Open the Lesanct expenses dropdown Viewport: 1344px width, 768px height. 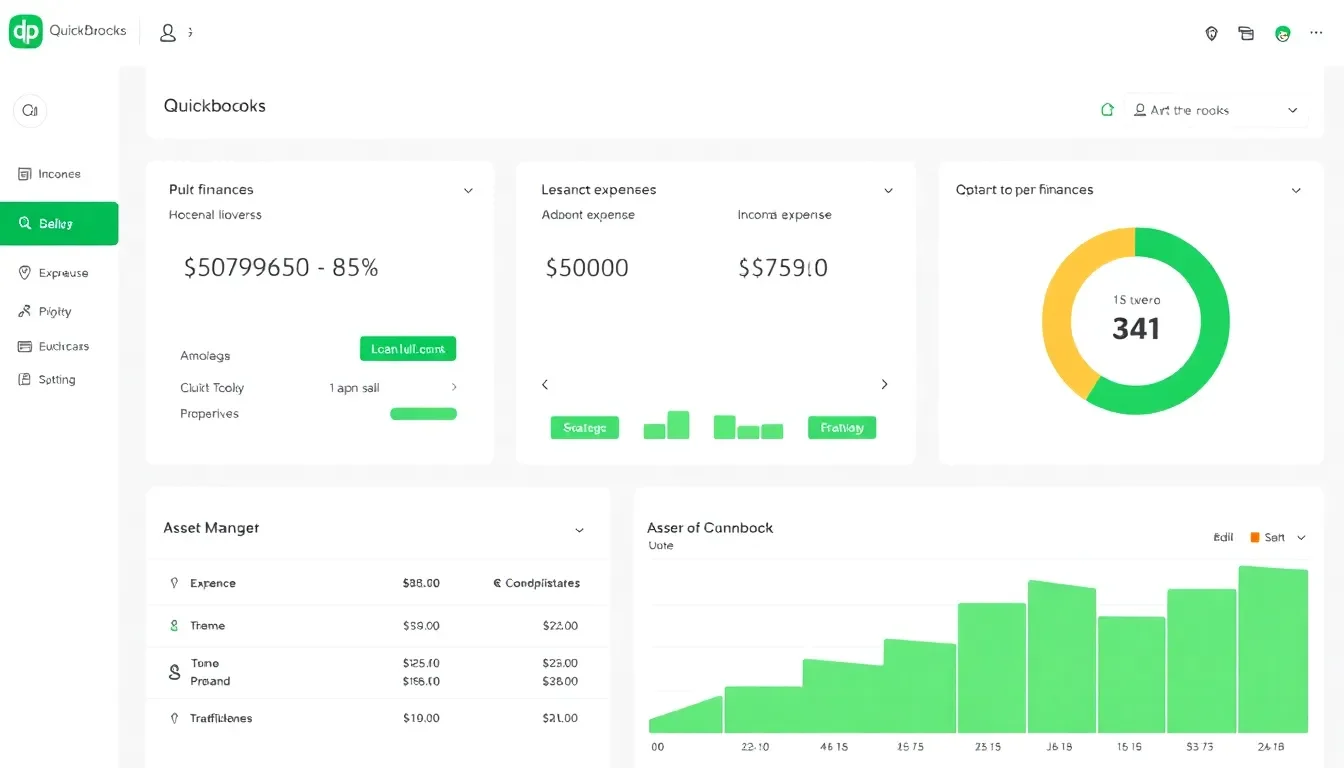point(888,189)
